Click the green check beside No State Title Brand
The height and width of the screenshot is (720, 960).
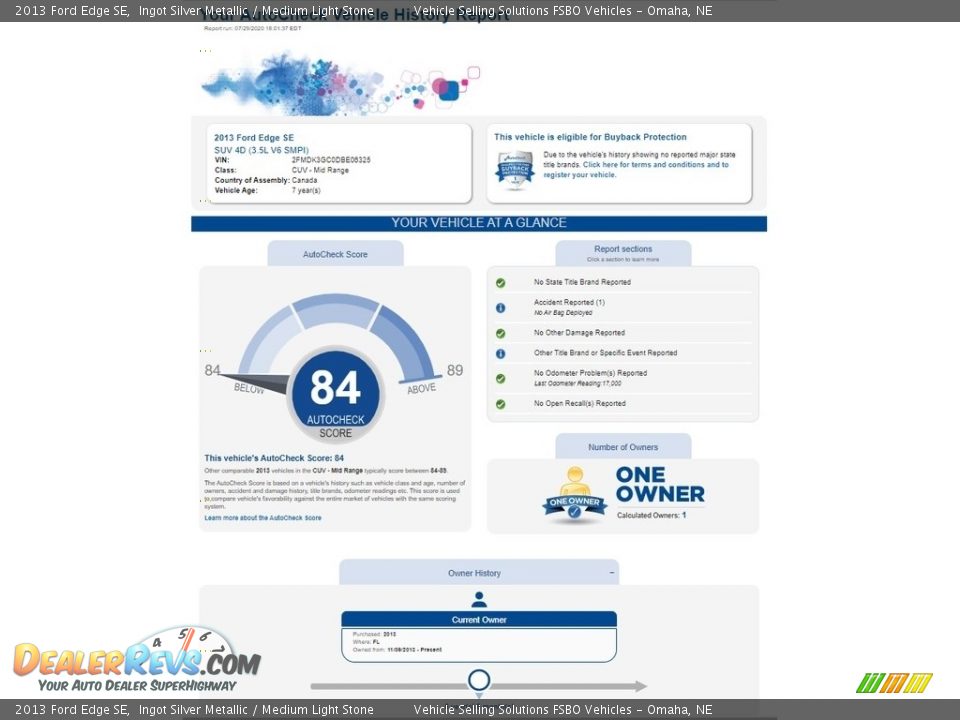tap(500, 282)
